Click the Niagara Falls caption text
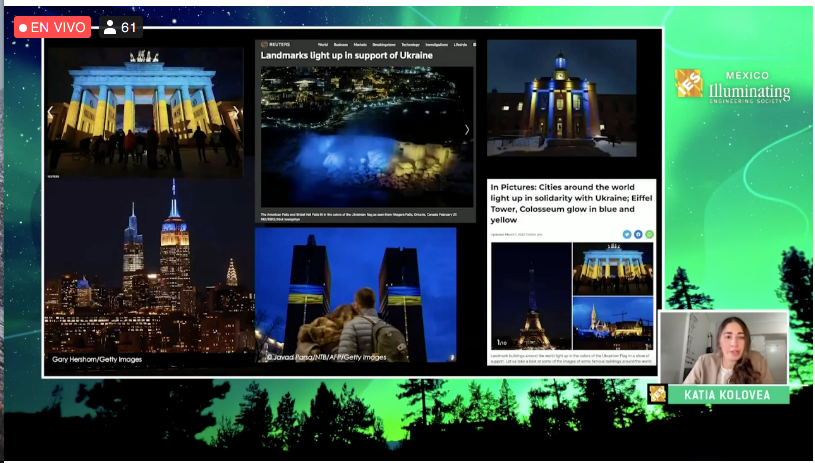The image size is (815, 463). point(359,216)
